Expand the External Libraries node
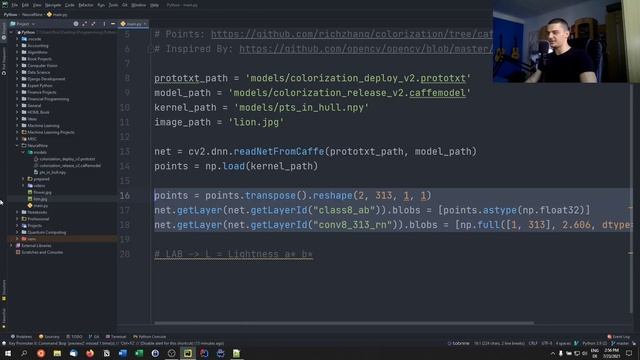Image resolution: width=640 pixels, height=360 pixels. [11, 246]
